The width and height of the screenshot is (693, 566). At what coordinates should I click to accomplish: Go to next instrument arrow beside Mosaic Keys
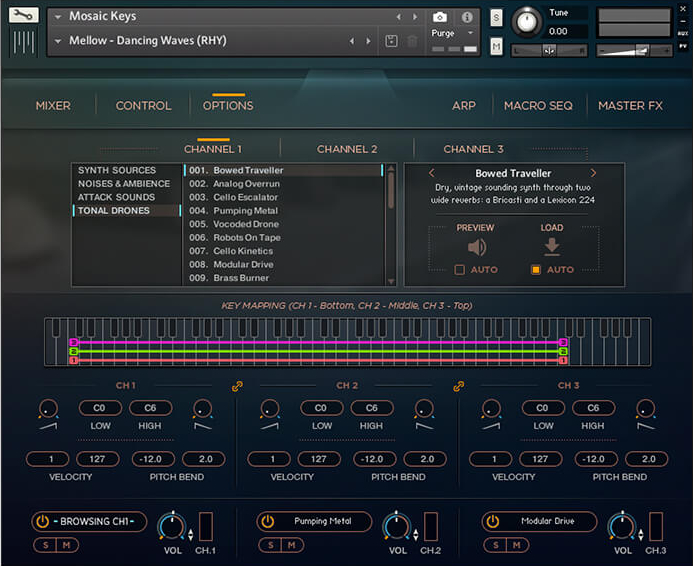pos(415,17)
